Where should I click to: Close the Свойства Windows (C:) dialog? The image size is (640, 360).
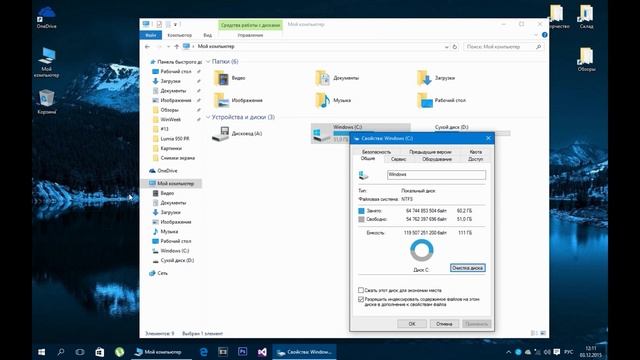488,138
